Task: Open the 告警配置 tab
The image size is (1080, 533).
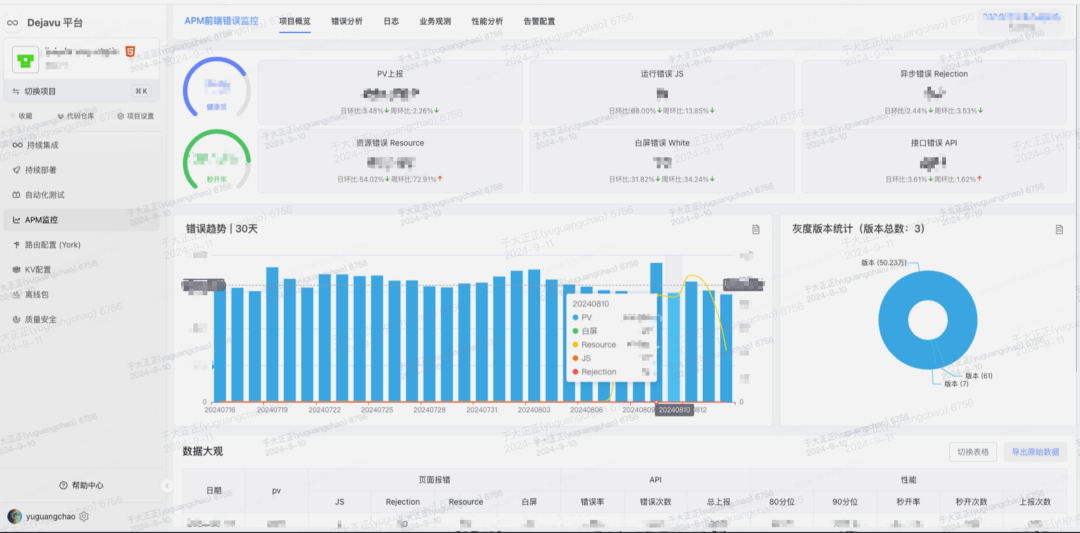Action: point(539,21)
